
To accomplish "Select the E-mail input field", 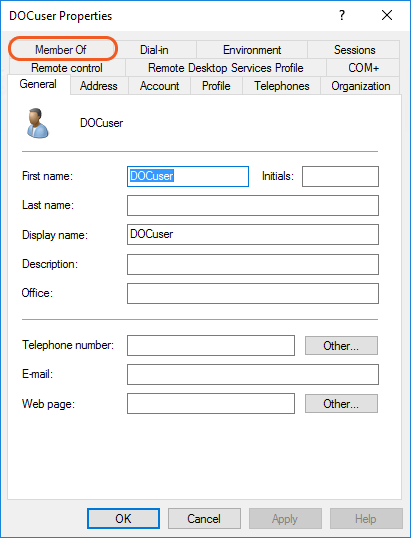I will (x=253, y=375).
